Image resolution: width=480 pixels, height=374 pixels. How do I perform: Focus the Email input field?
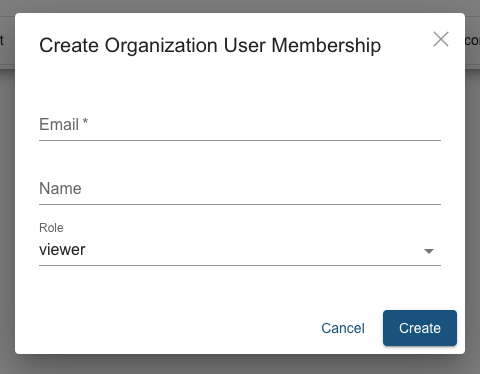(x=240, y=125)
